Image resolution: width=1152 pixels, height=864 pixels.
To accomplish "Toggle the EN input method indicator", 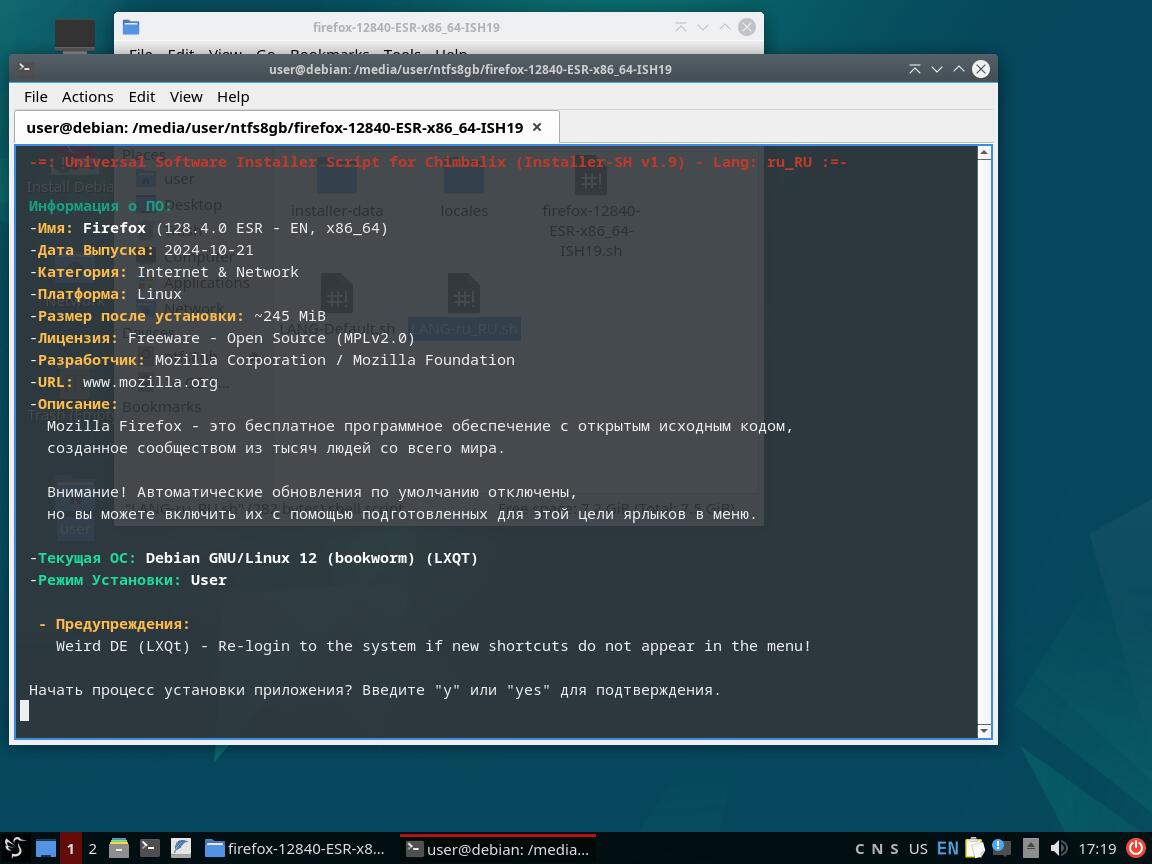I will point(947,848).
